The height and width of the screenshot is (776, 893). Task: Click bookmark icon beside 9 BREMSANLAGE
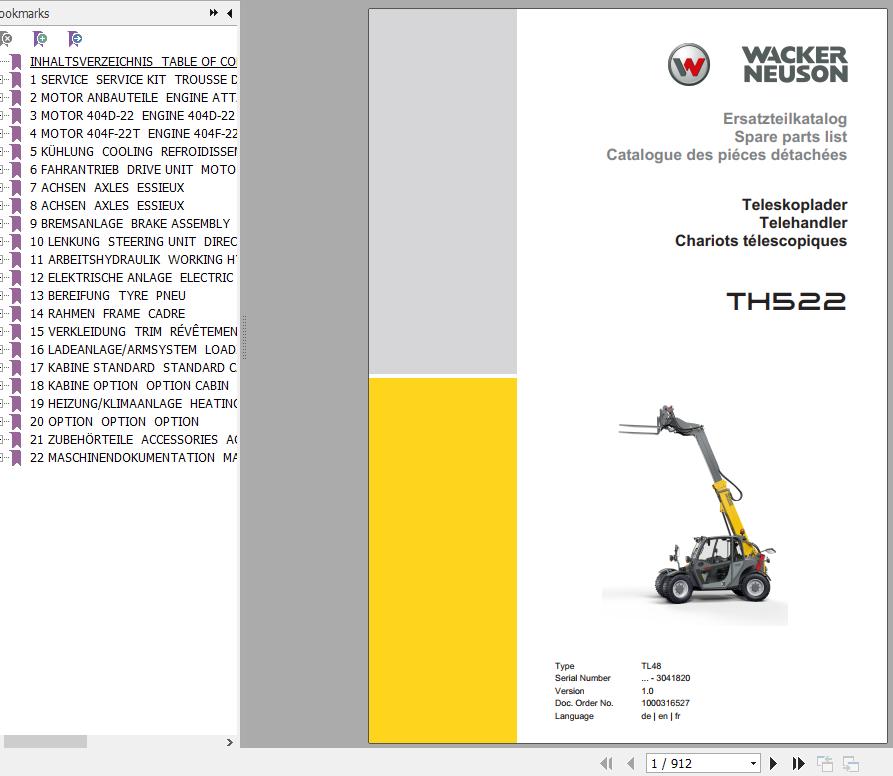point(17,223)
